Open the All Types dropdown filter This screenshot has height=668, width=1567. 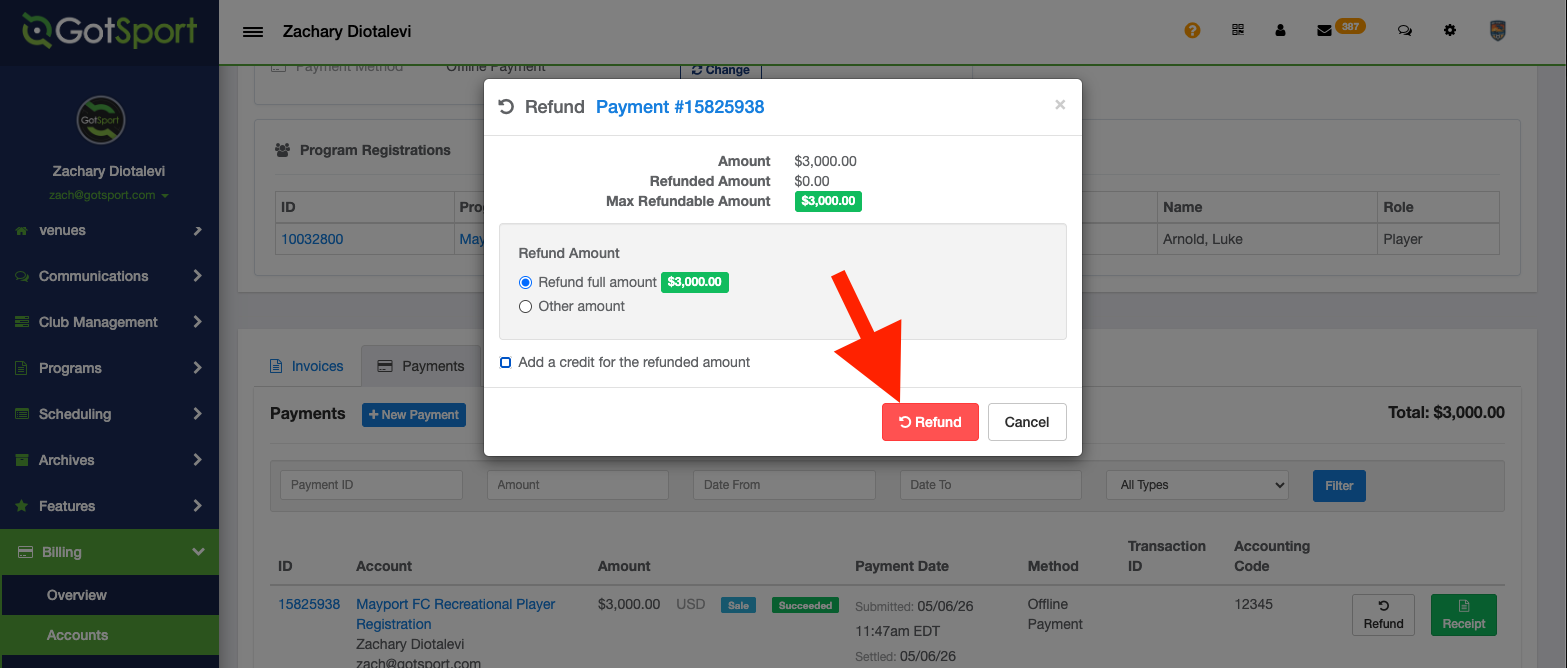[1197, 485]
